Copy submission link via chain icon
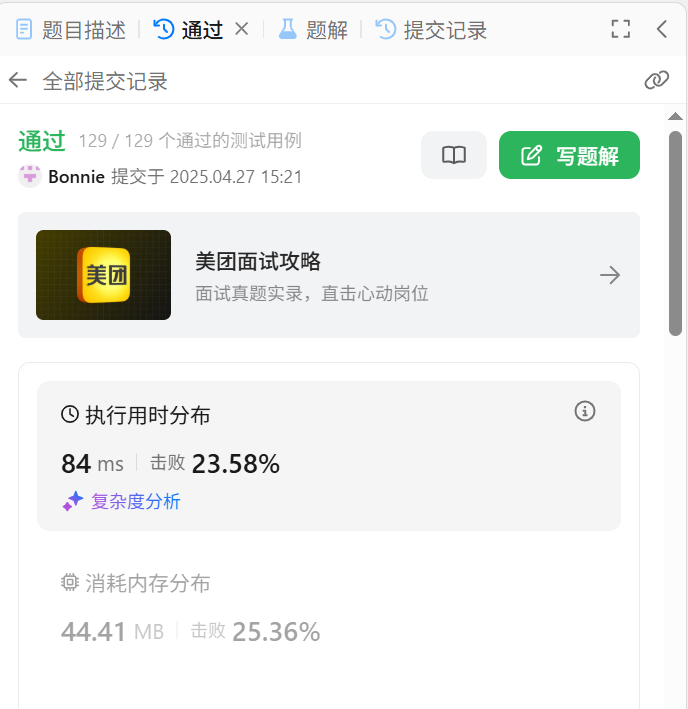The height and width of the screenshot is (709, 688). (x=656, y=80)
